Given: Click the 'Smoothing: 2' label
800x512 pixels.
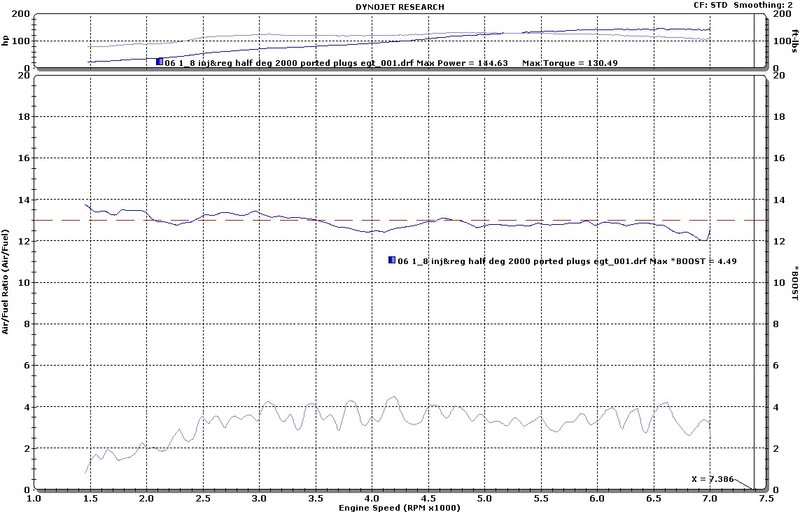Looking at the screenshot, I should click(x=763, y=5).
